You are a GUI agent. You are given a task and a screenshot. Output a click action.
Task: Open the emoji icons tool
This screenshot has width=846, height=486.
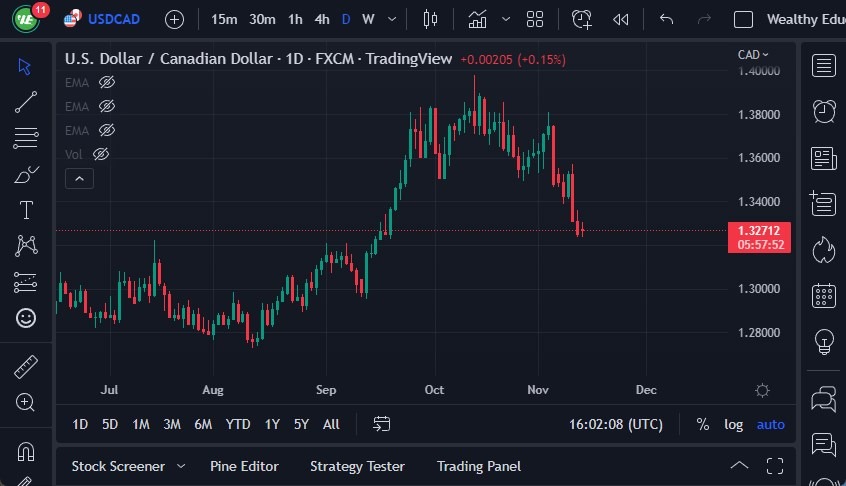(x=26, y=318)
